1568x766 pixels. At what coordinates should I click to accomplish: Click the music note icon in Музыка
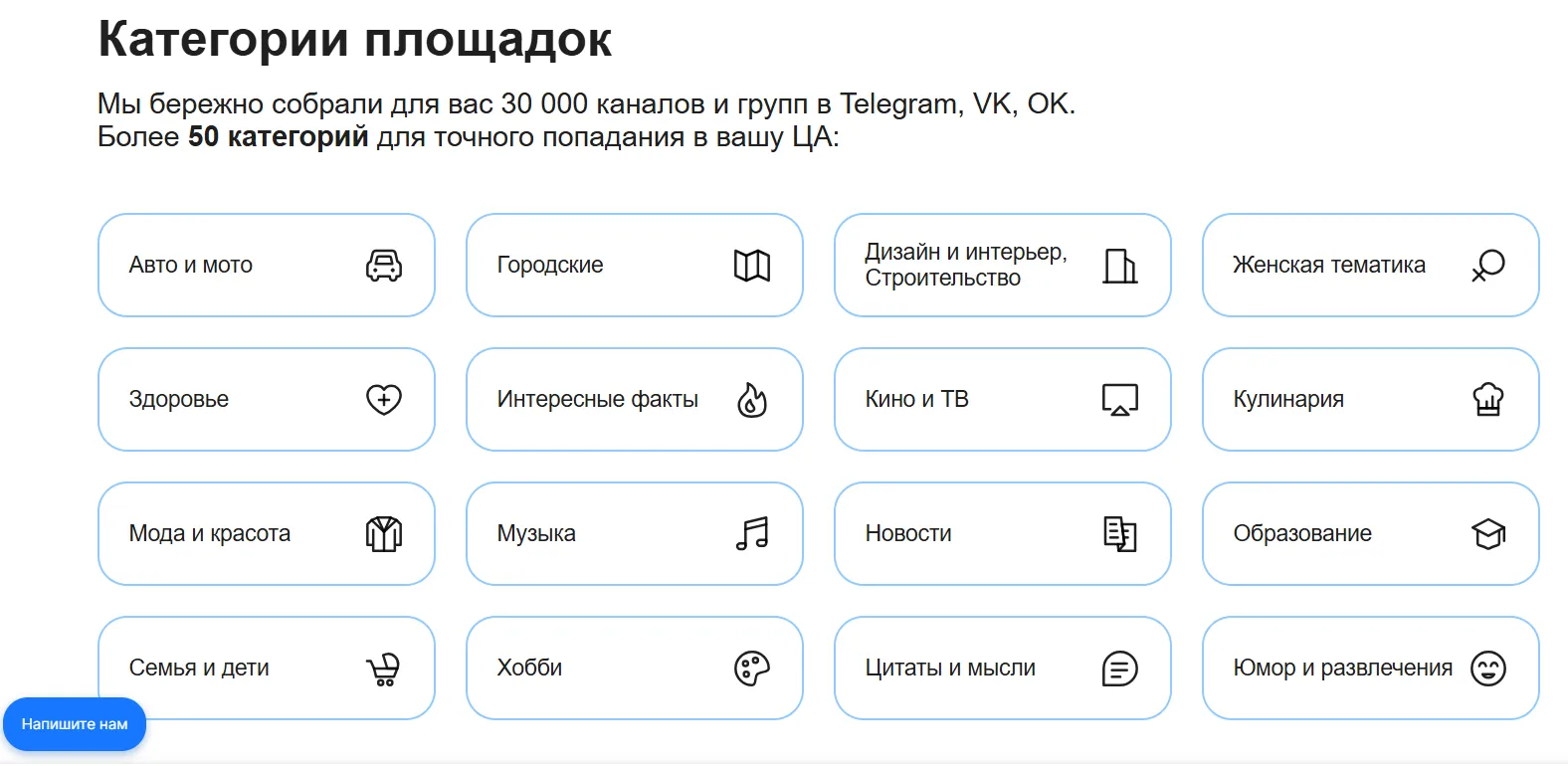pyautogui.click(x=752, y=534)
